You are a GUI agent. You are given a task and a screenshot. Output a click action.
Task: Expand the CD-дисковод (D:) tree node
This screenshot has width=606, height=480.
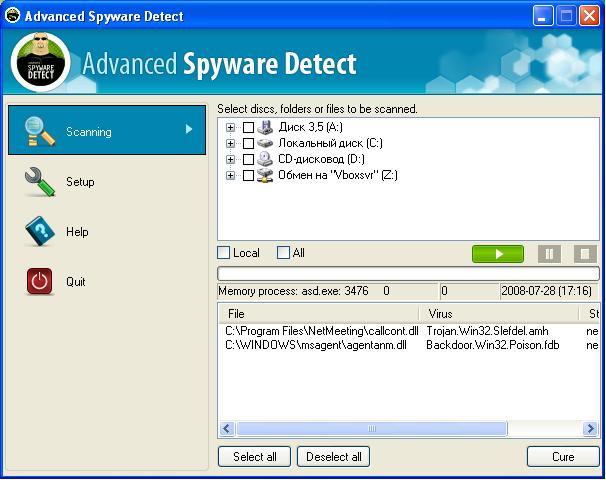(x=230, y=159)
